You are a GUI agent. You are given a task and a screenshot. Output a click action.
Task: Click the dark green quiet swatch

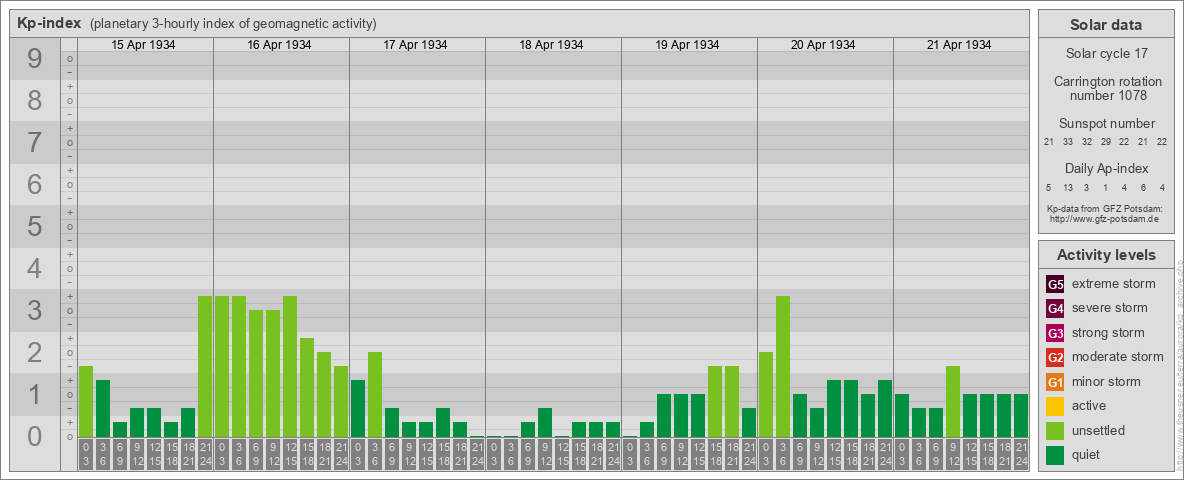point(1055,455)
